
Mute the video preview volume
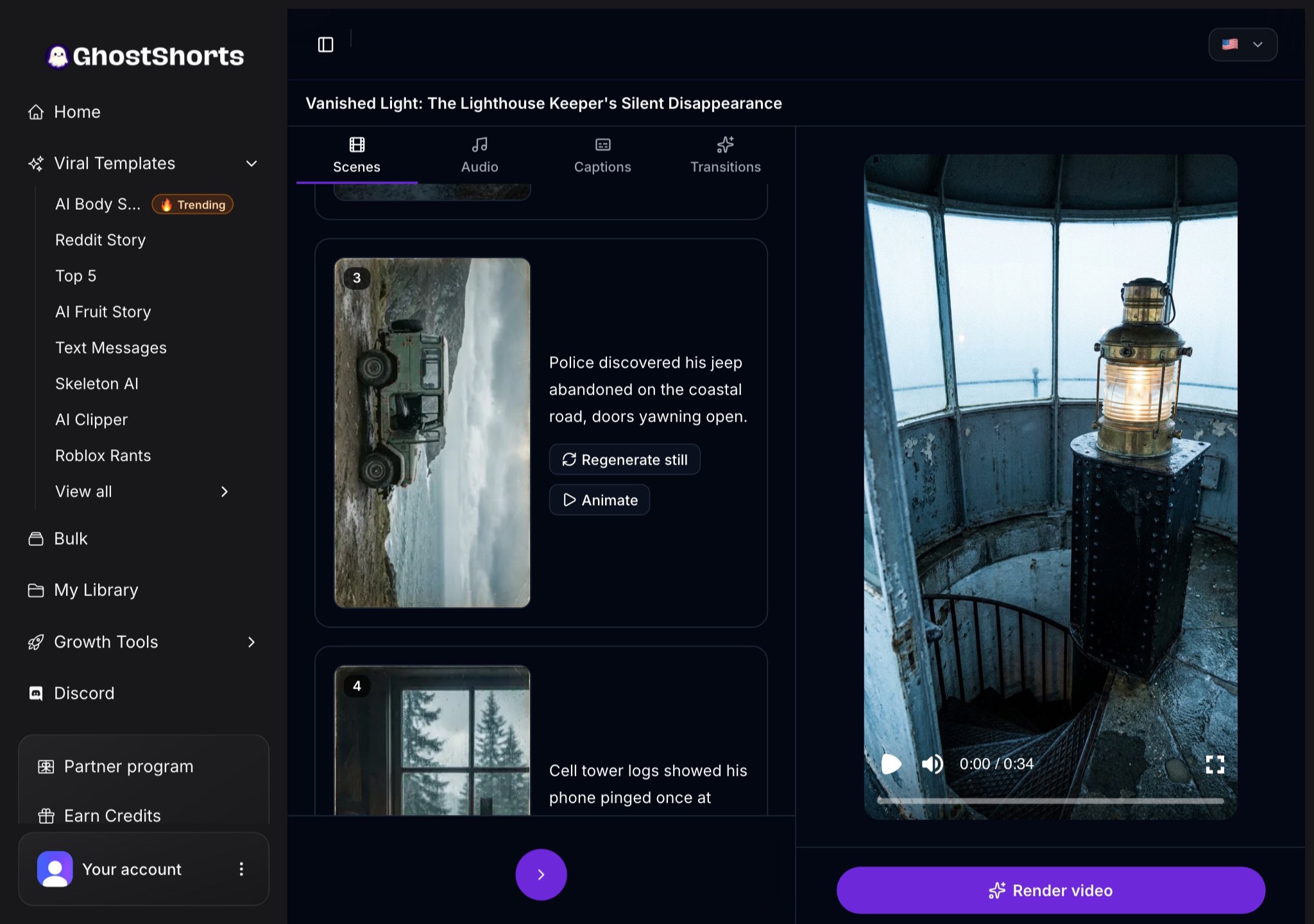[x=932, y=764]
